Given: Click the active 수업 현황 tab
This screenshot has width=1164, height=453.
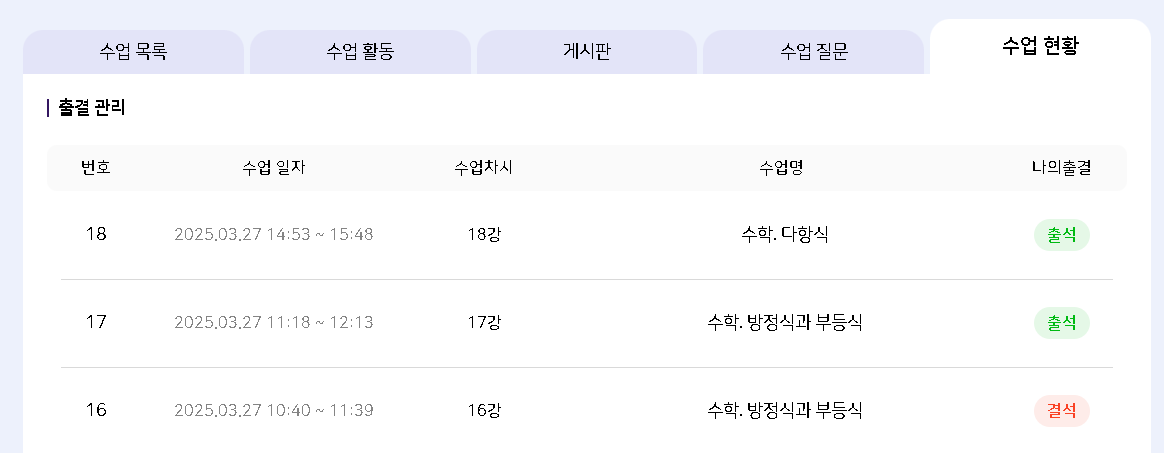Looking at the screenshot, I should coord(1040,47).
